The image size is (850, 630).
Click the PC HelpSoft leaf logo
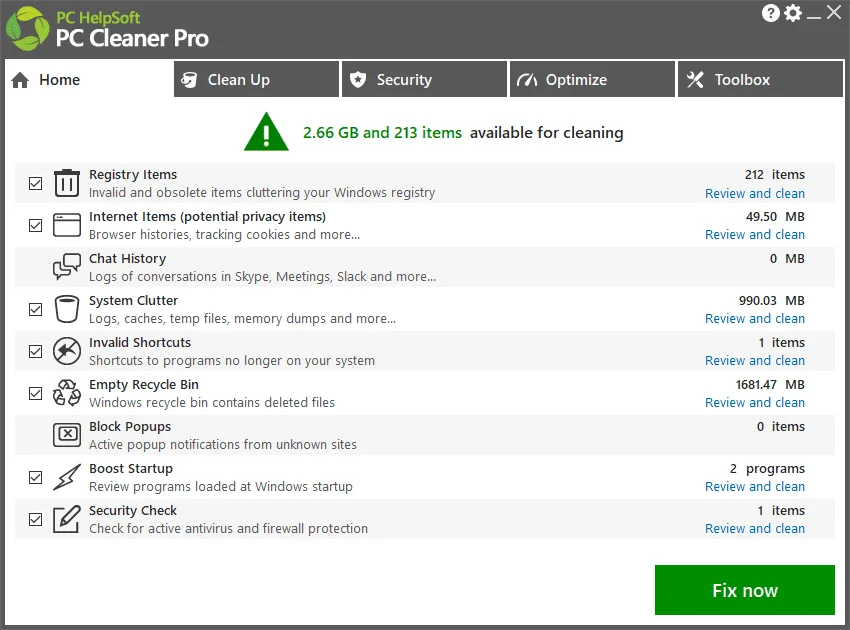point(27,29)
